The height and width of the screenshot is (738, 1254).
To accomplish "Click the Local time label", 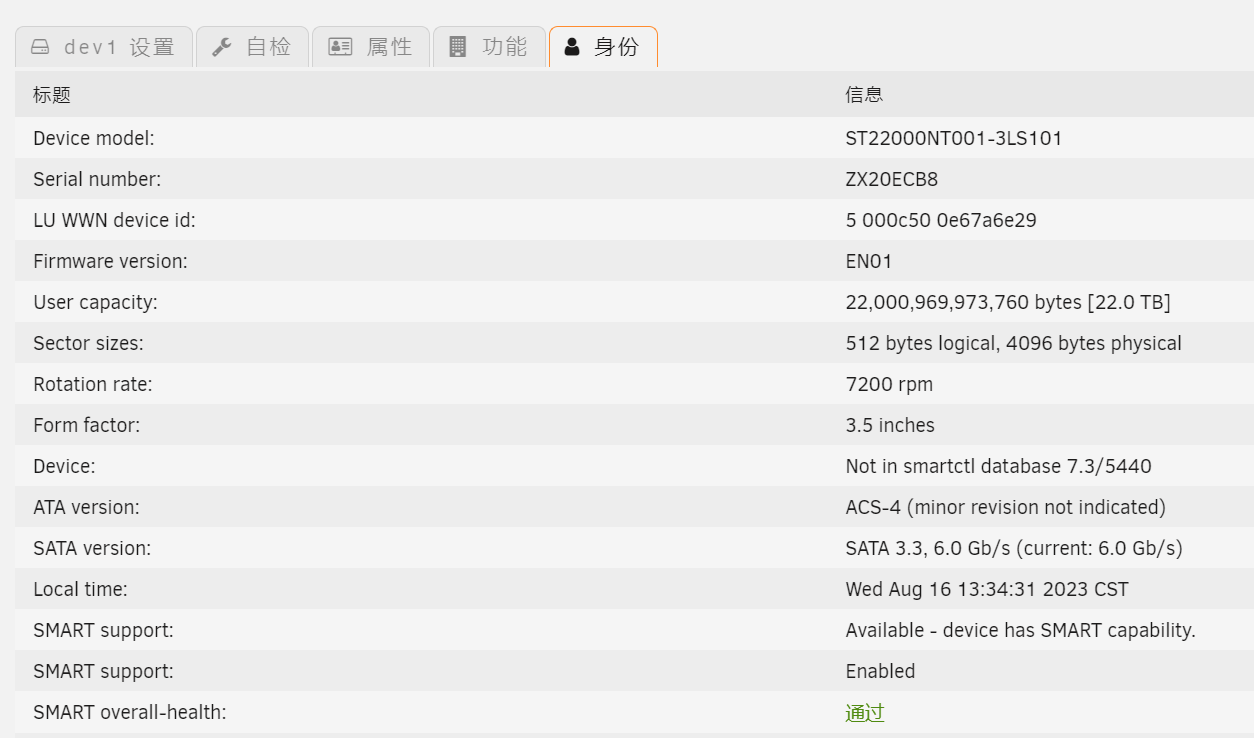I will [80, 589].
